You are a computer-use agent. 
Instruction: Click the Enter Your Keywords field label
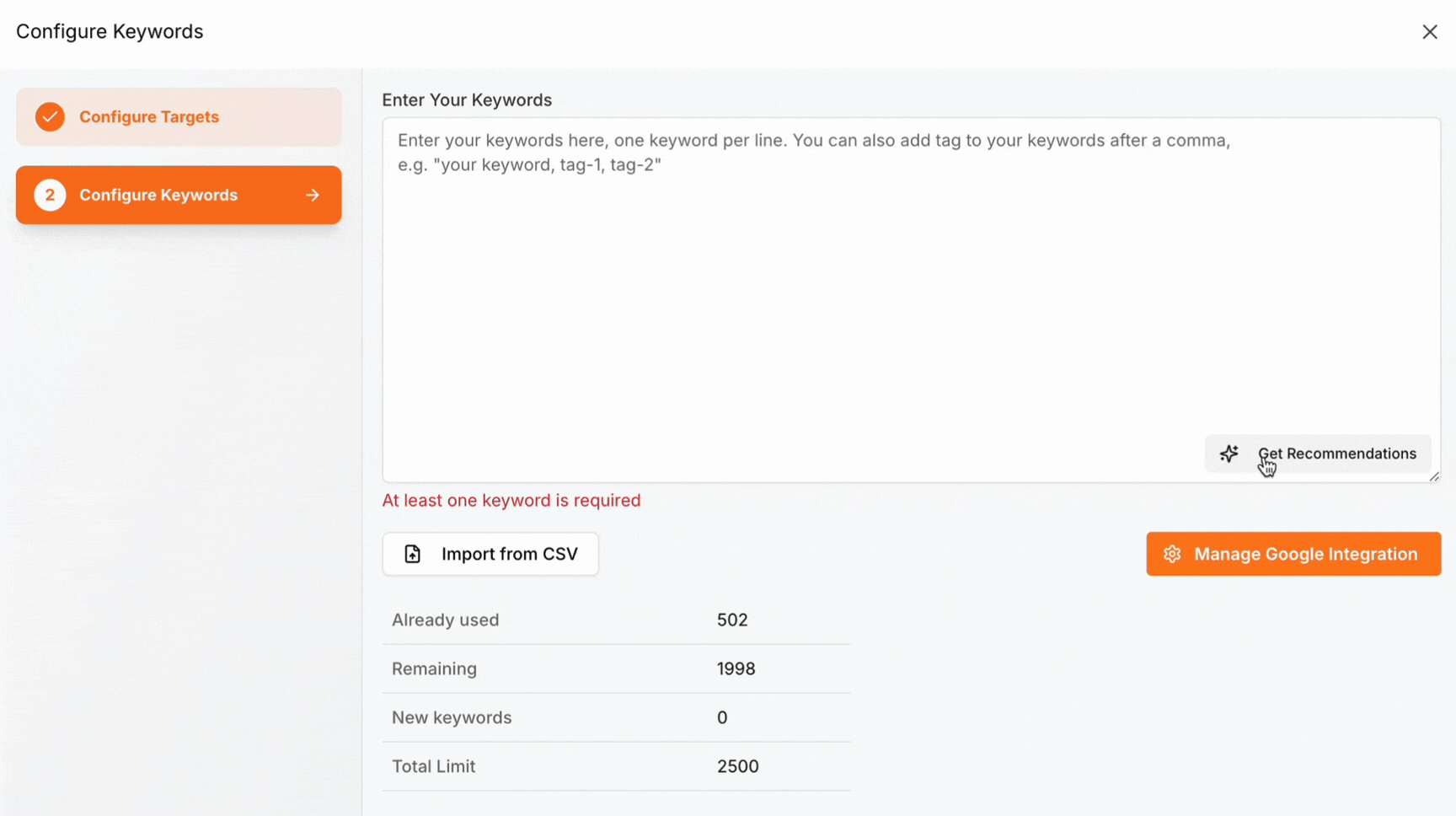tap(467, 100)
